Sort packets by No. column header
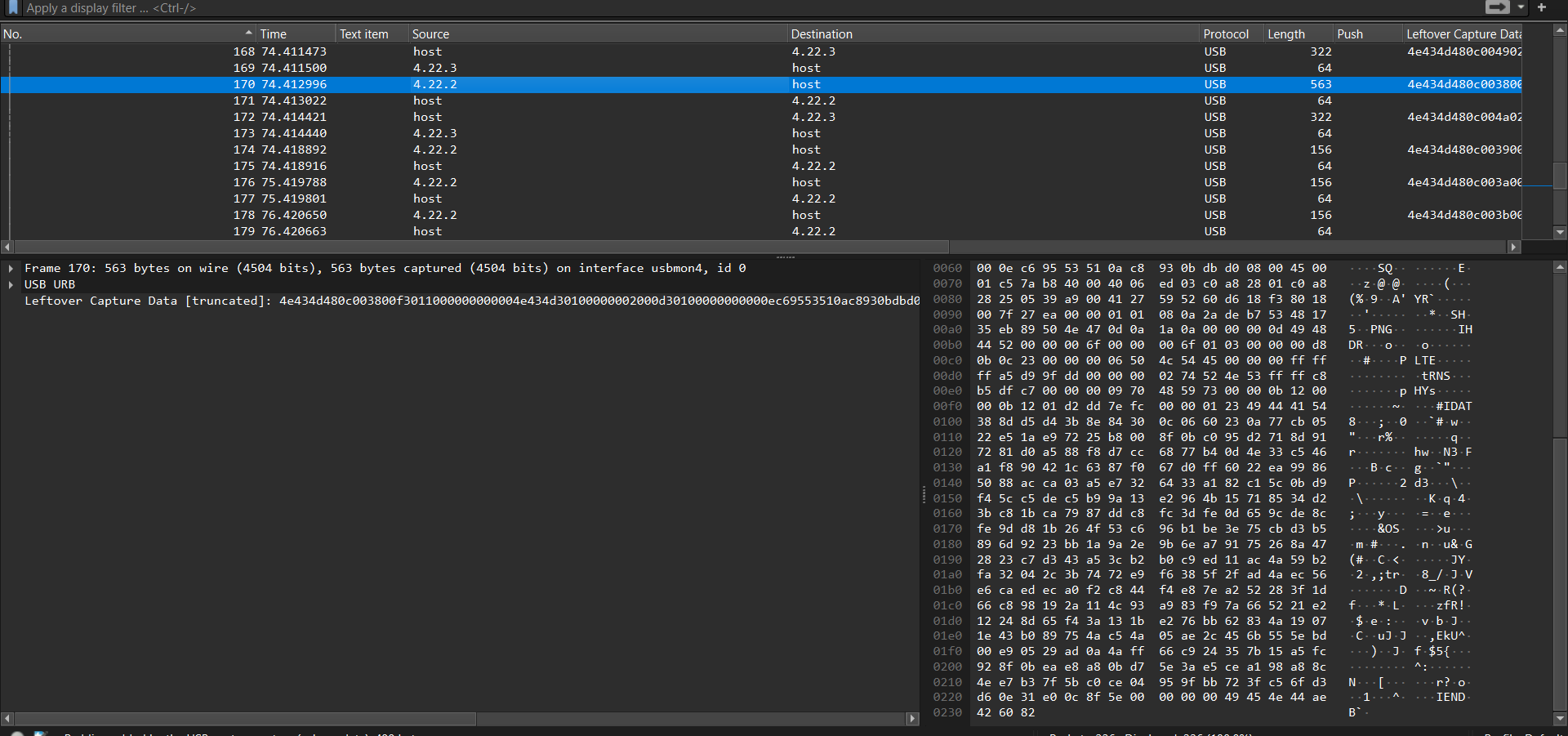This screenshot has height=736, width=1568. pyautogui.click(x=128, y=33)
